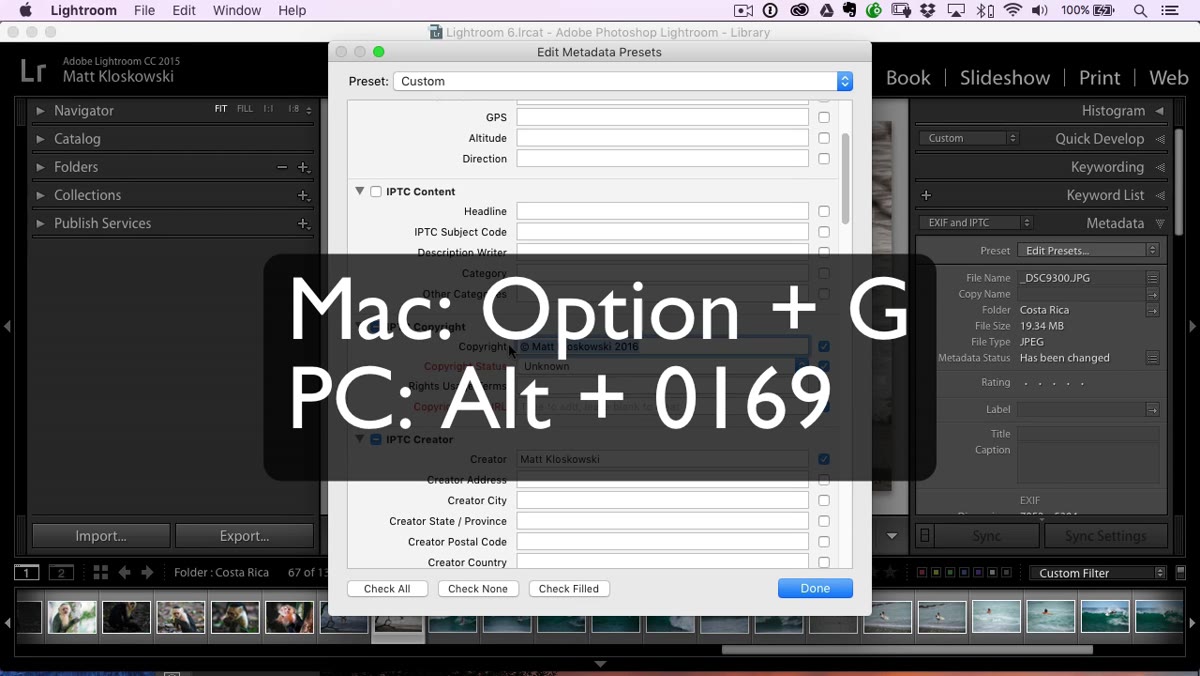This screenshot has width=1200, height=676.
Task: Open the Preset Custom dropdown in the dialog
Action: [x=622, y=81]
